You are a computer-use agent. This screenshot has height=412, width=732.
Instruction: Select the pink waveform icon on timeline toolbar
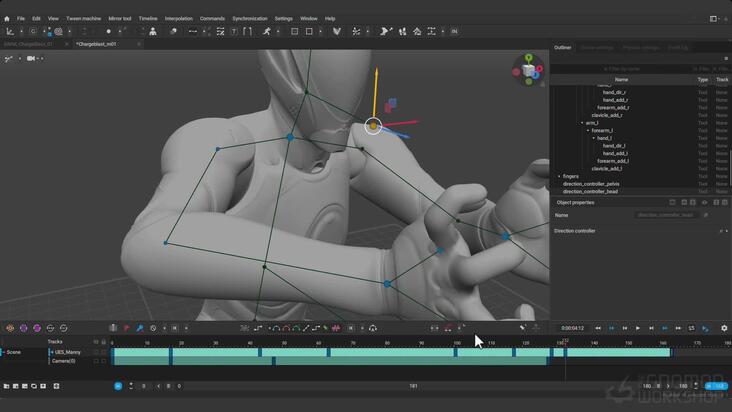[x=336, y=328]
